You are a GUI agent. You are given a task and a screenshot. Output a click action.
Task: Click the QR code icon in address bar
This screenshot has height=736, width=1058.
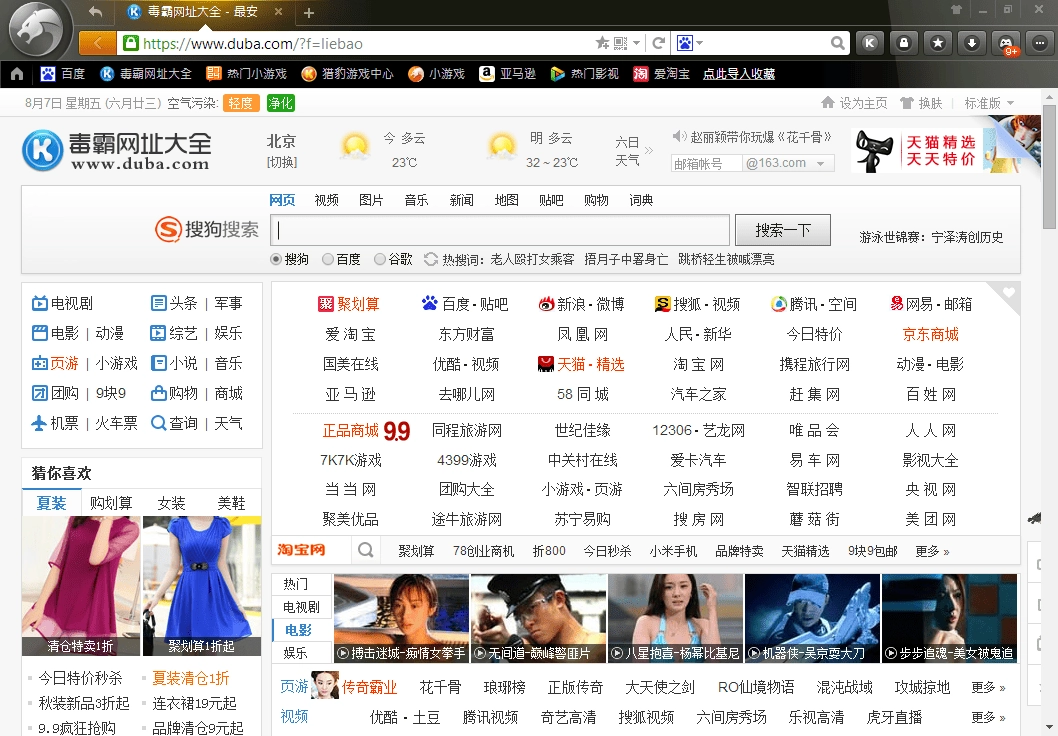[x=621, y=43]
